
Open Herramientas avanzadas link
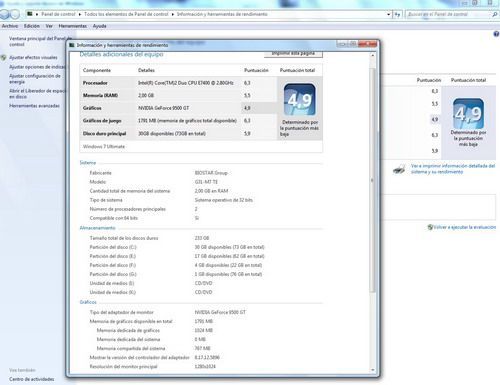34,106
